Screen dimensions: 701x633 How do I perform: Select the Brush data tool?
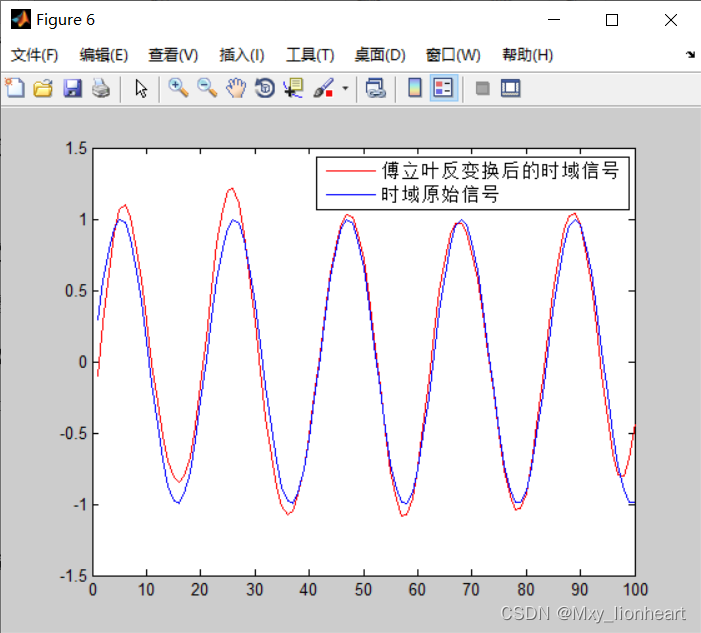[x=324, y=88]
